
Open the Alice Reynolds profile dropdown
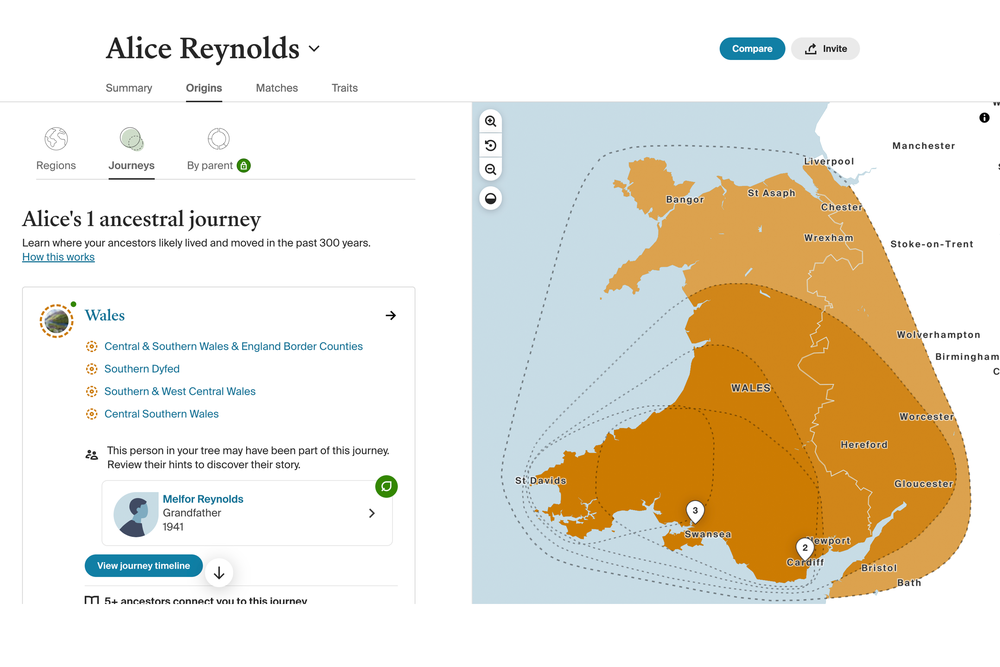click(x=314, y=48)
